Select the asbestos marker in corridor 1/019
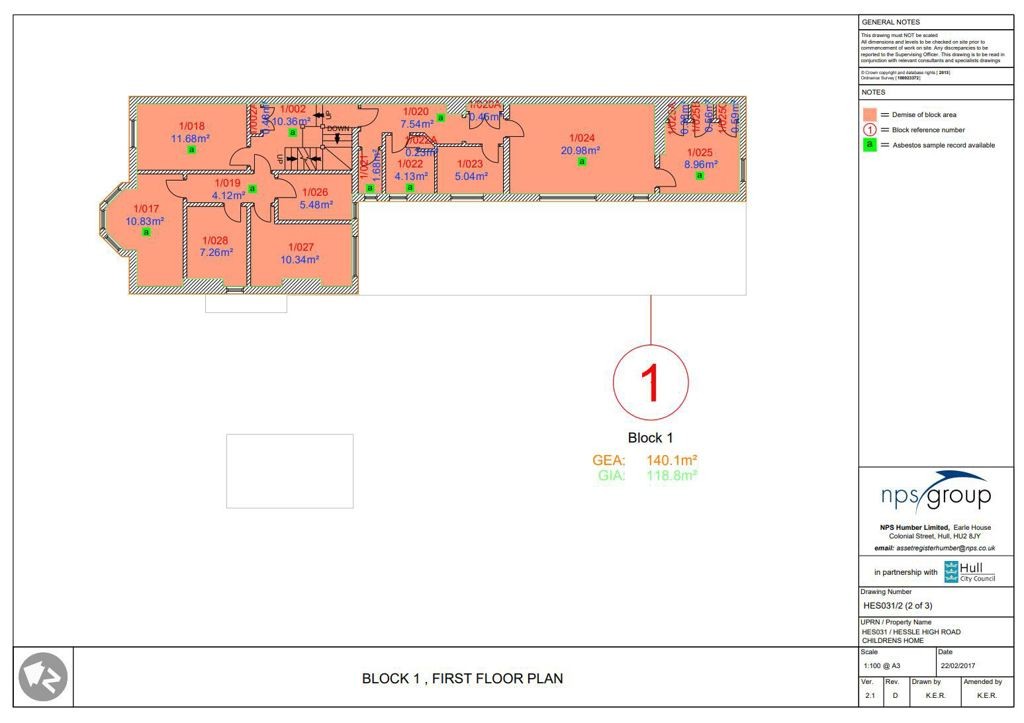 click(252, 188)
